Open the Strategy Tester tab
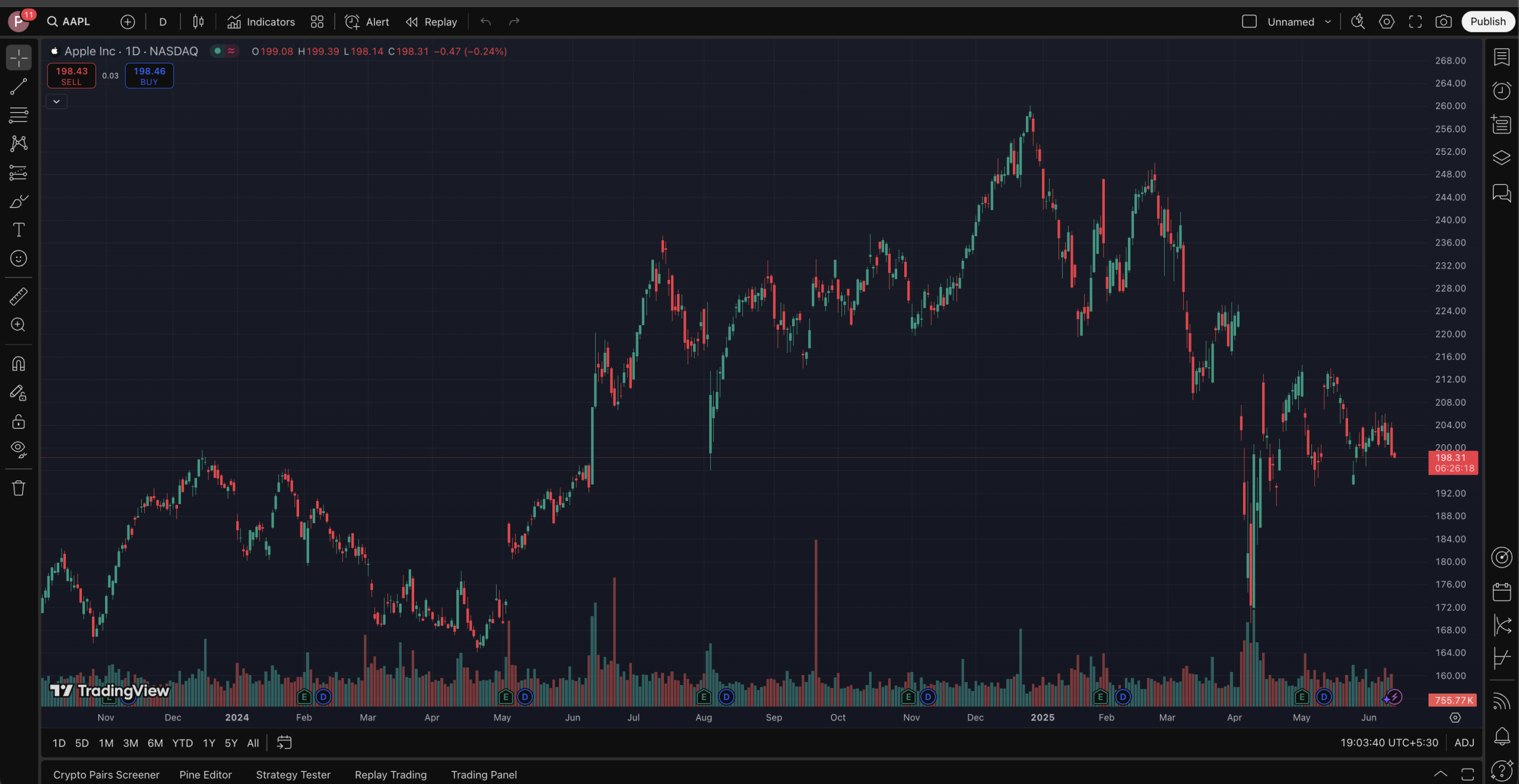 293,775
